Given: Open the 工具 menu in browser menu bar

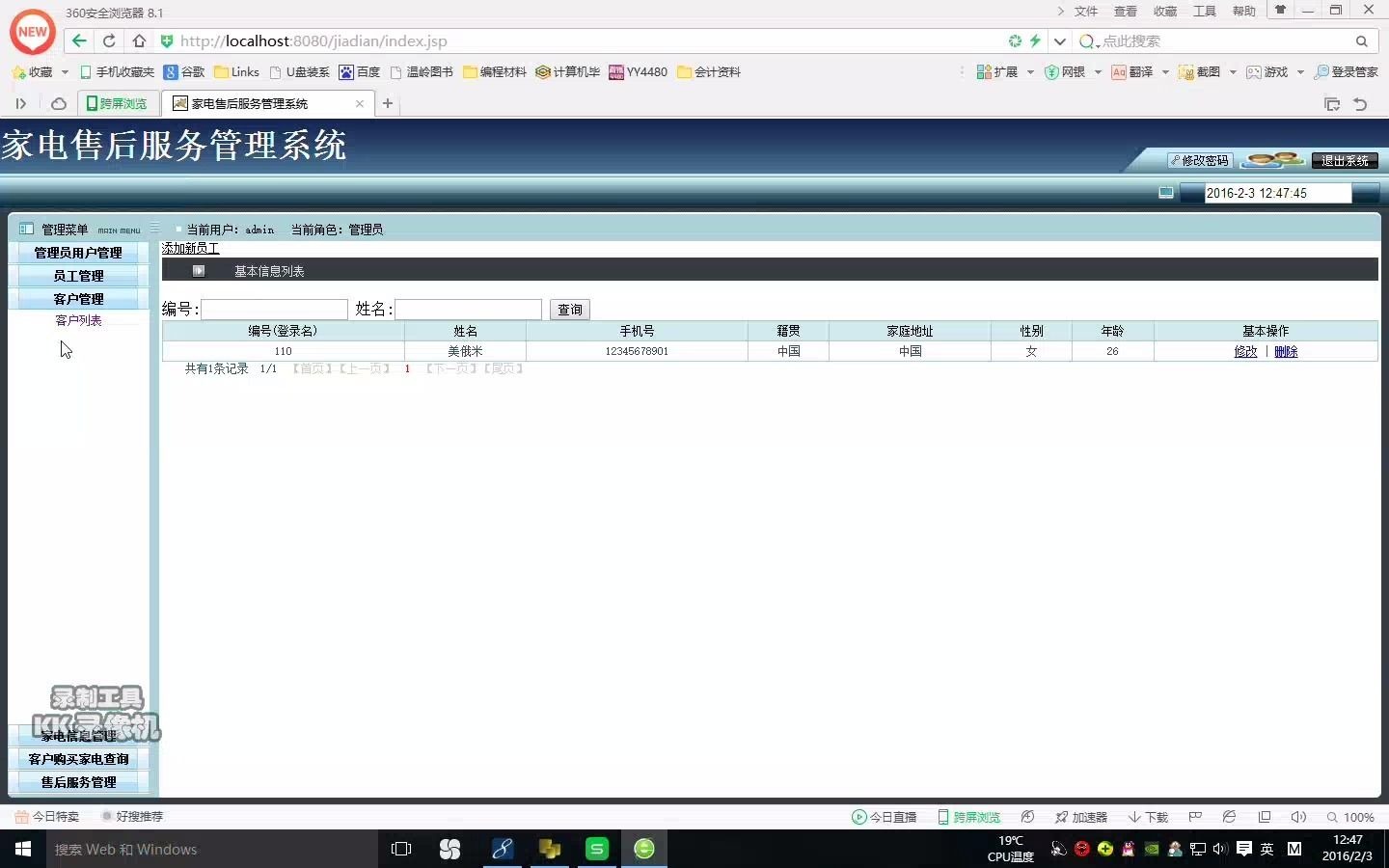Looking at the screenshot, I should 1203,11.
